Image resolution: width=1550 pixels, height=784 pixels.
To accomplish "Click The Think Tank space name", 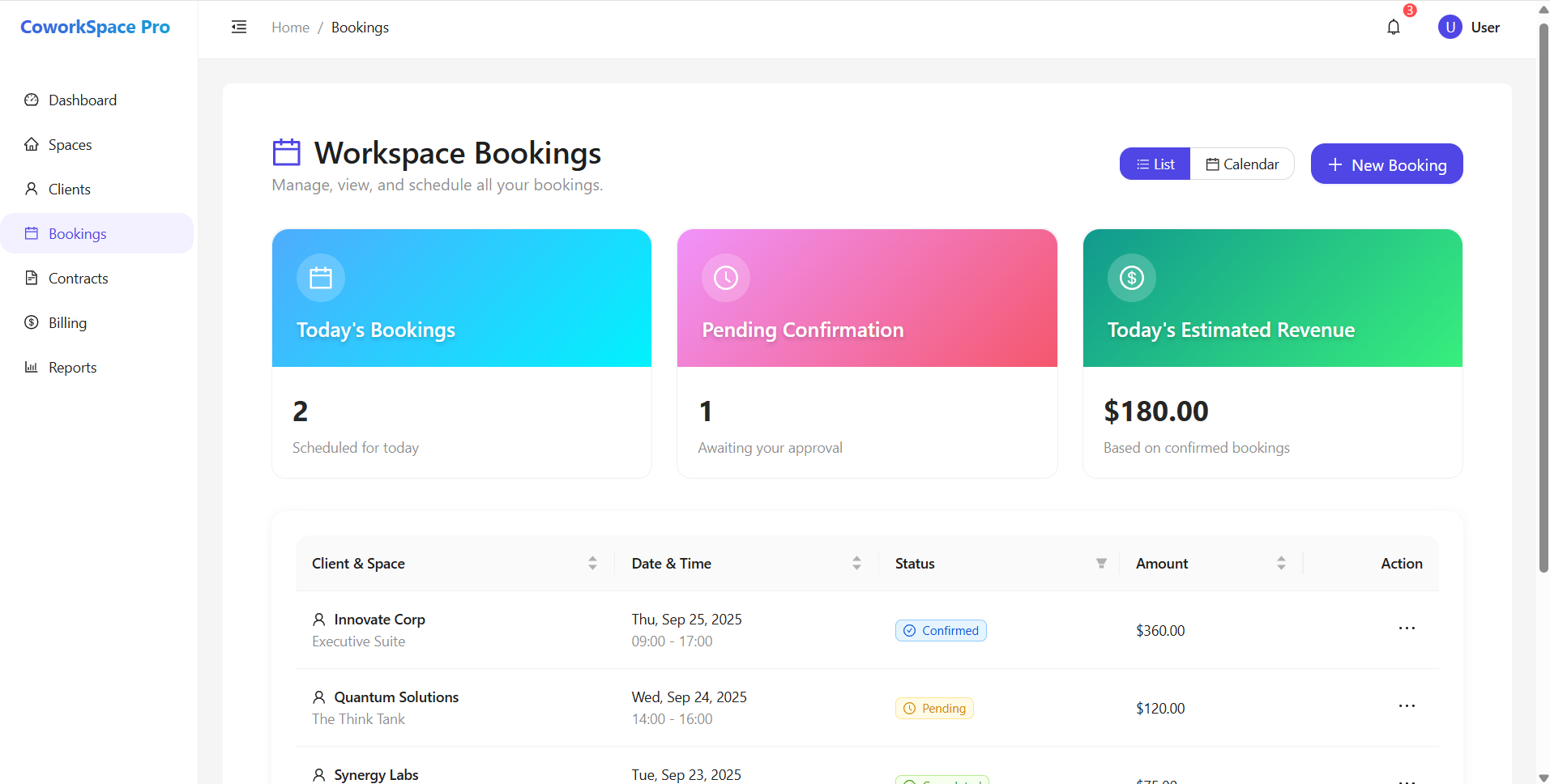I will pyautogui.click(x=358, y=719).
